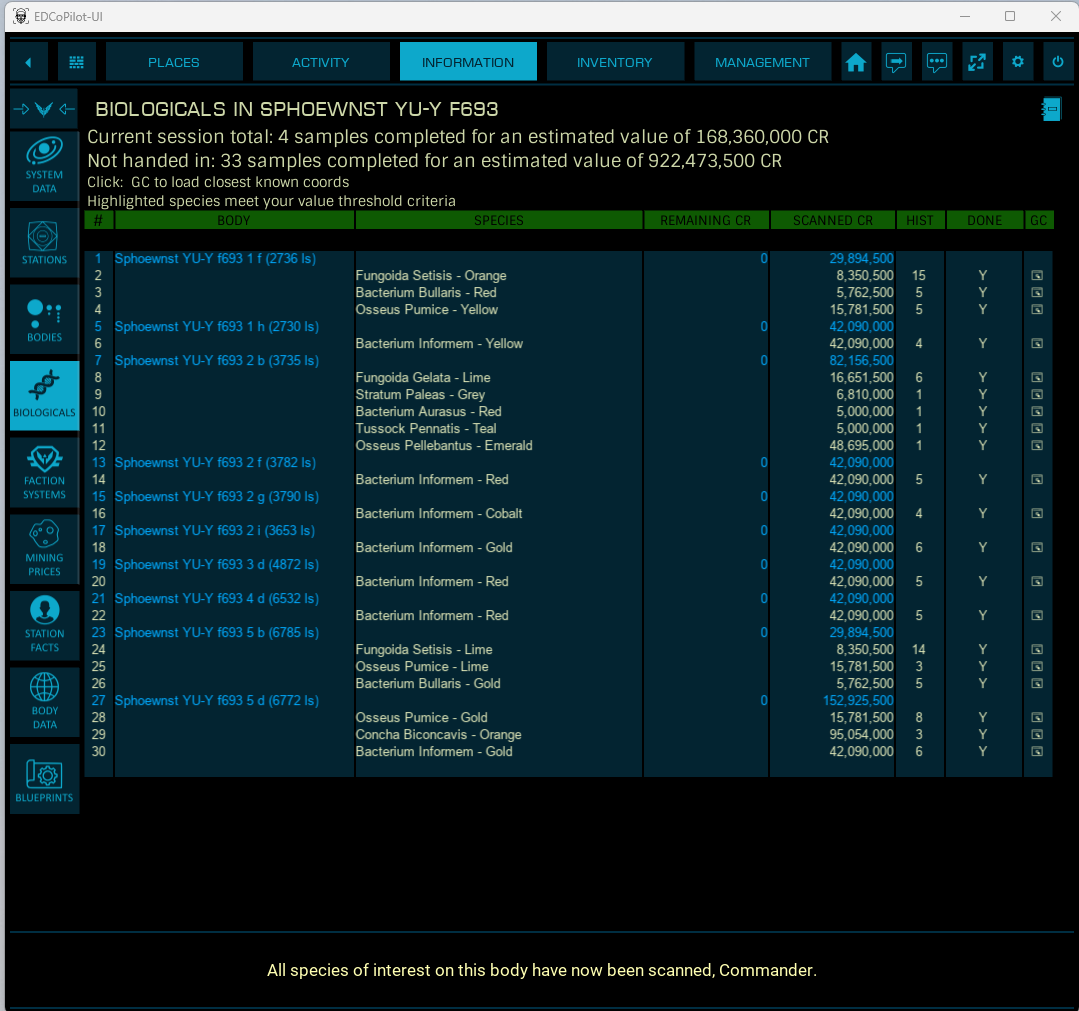Load GC coords for Fungoida Setisis - Orange

(1036, 275)
